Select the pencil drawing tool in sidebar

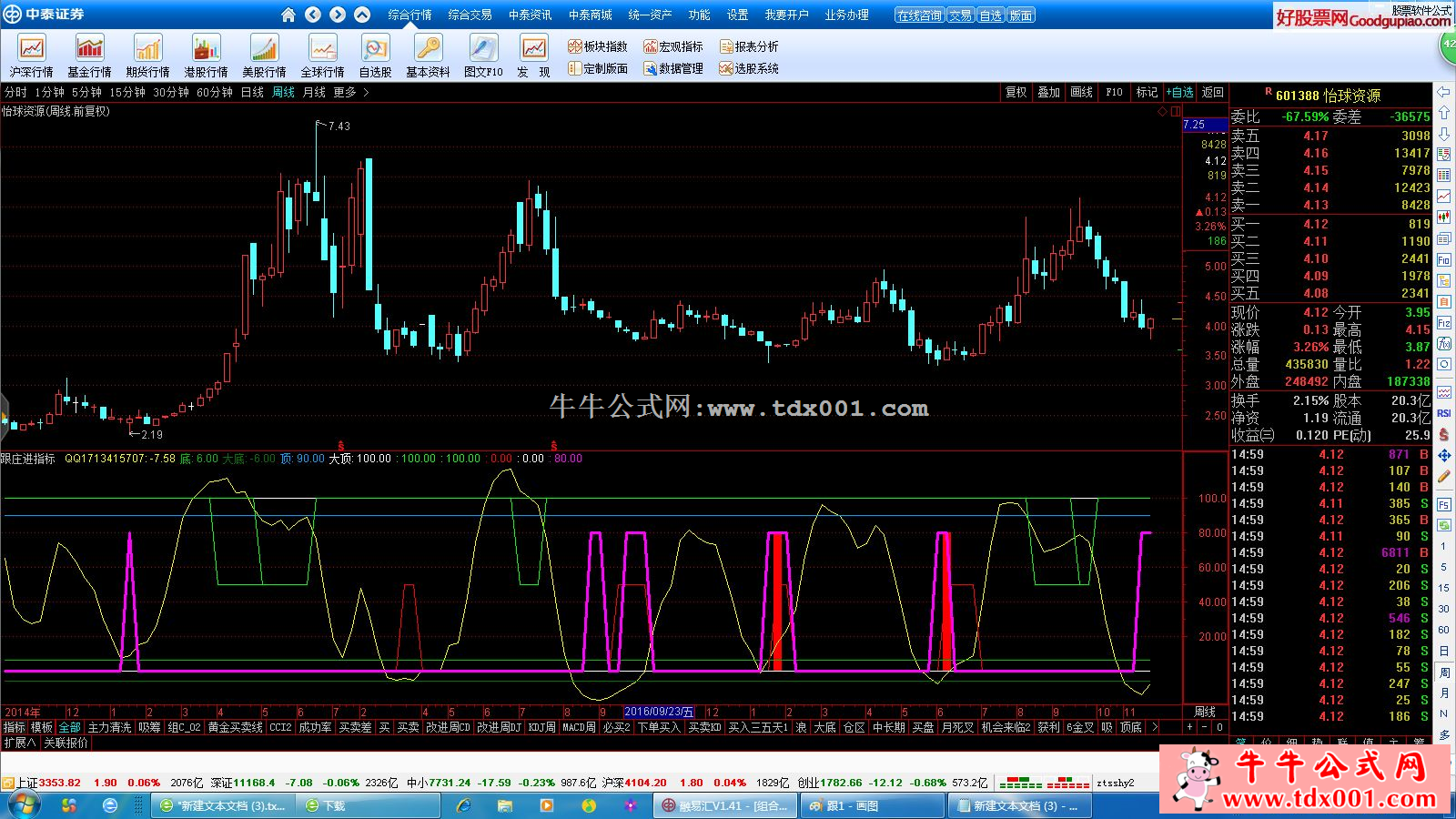[1443, 476]
